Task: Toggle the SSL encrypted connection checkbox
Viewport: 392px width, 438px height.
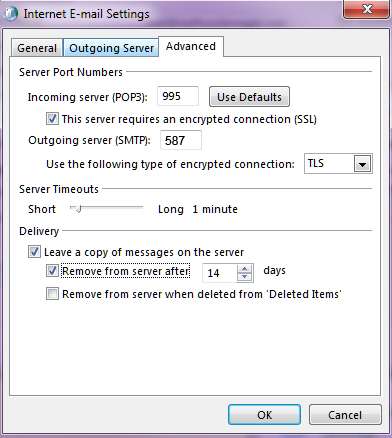Action: [x=52, y=119]
